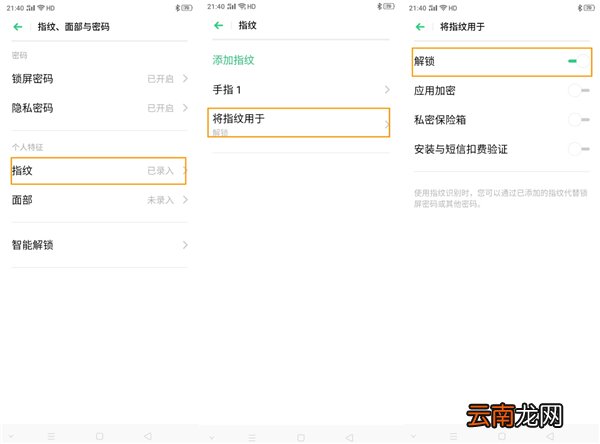Tap the 已录入 status on the 指纹 row
The height and width of the screenshot is (444, 600).
coord(160,171)
